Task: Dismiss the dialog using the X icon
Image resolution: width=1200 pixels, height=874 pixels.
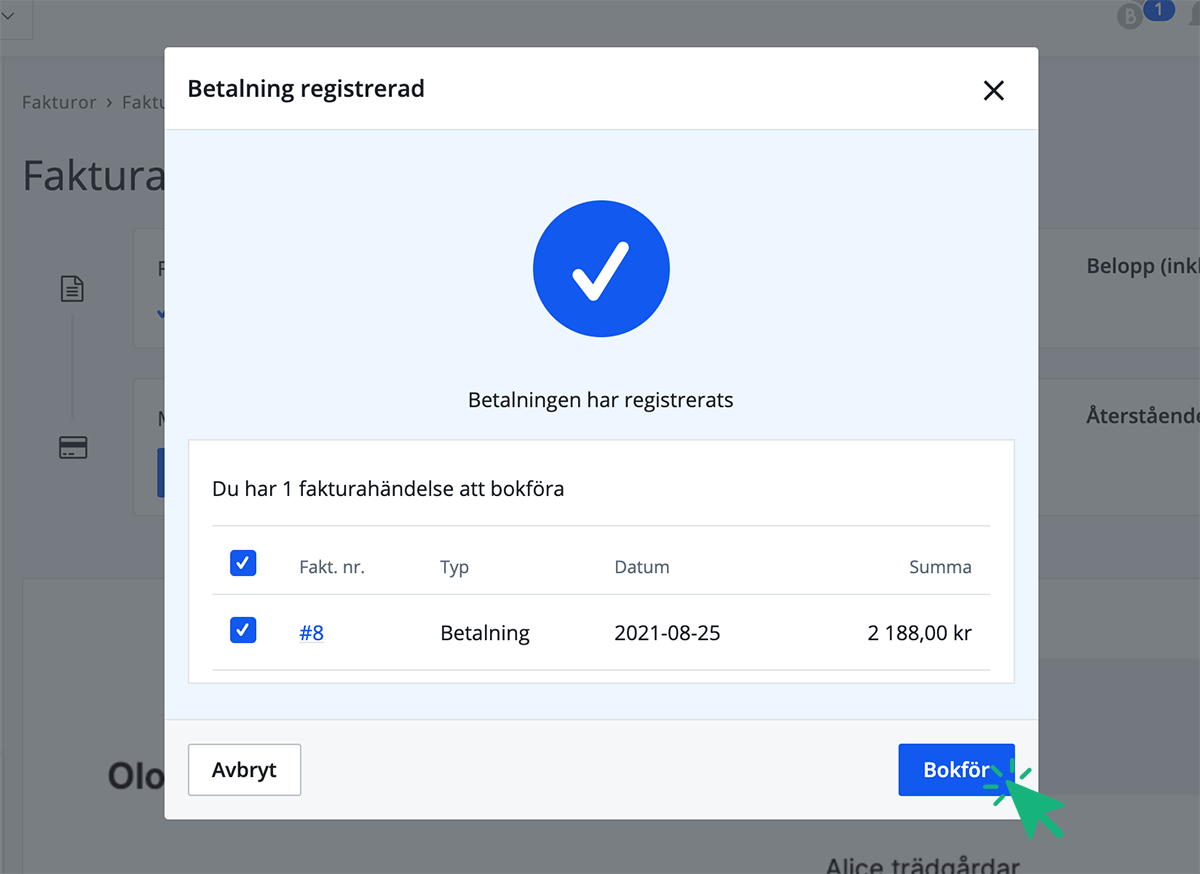Action: coord(993,90)
